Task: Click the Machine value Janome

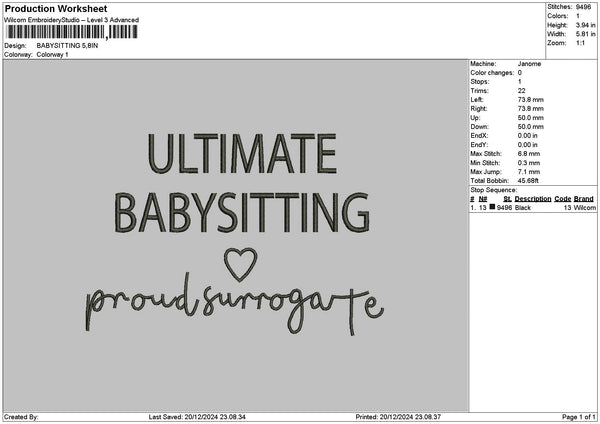Action: 530,63
